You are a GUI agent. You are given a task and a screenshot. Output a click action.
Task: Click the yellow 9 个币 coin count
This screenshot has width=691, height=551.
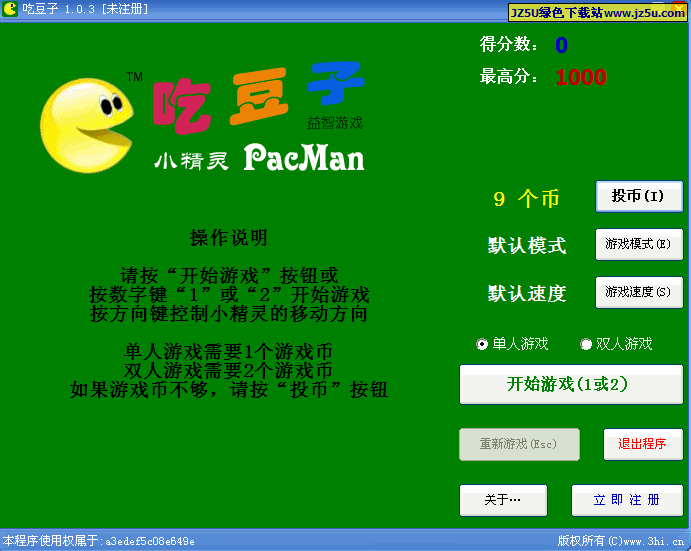[526, 199]
